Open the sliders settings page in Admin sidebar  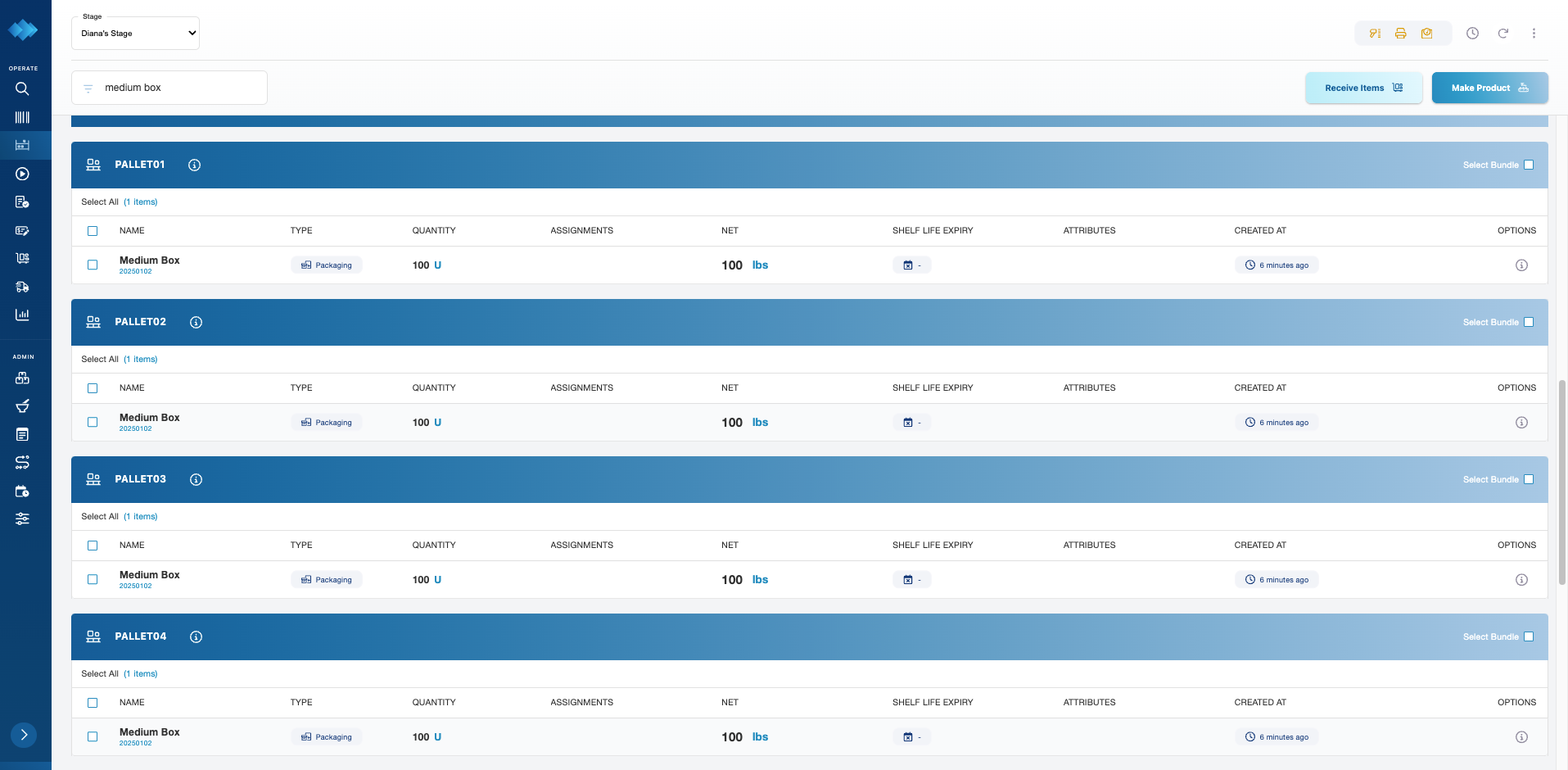click(x=22, y=519)
